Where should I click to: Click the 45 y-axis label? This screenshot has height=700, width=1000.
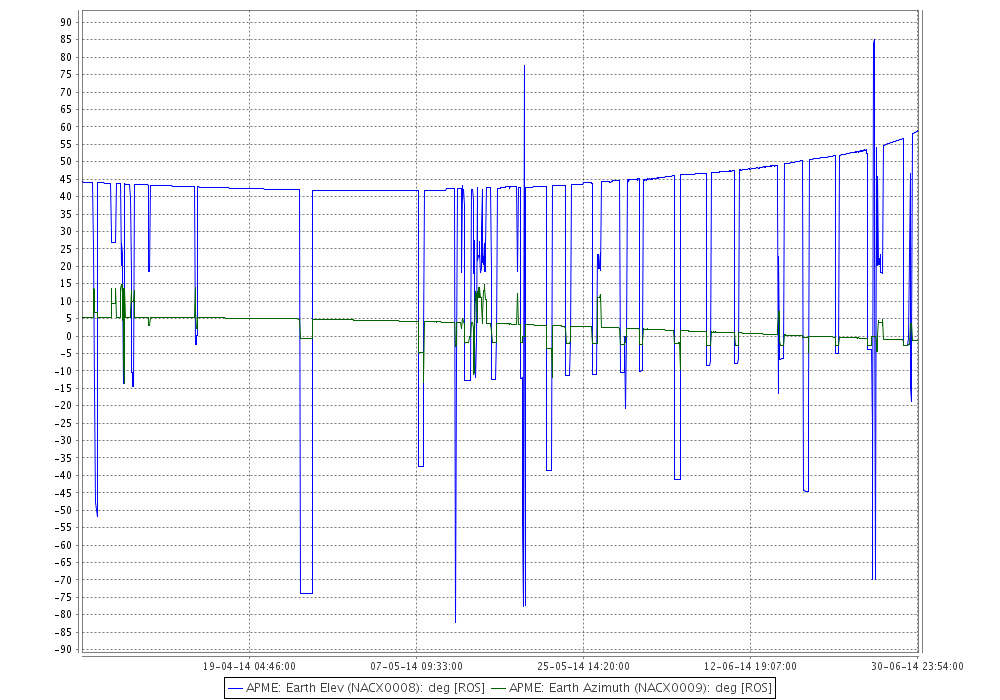pos(66,179)
